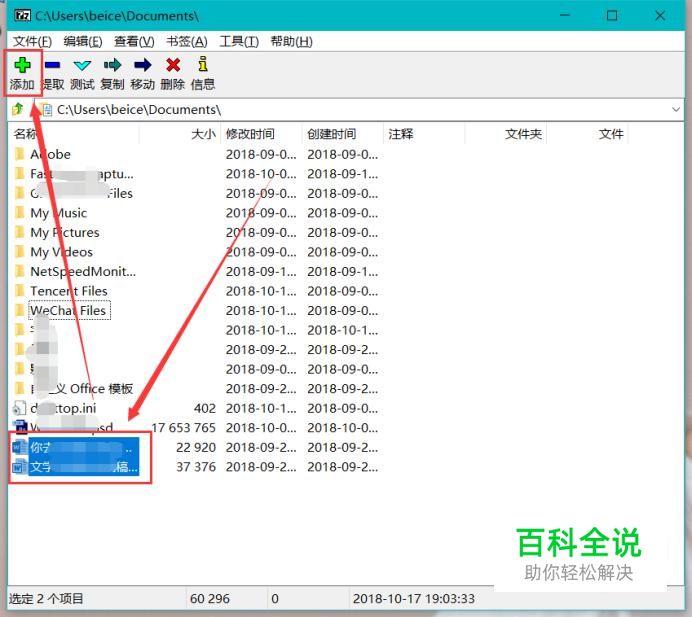Image resolution: width=692 pixels, height=617 pixels.
Task: Open the Help menu (帮助)
Action: coord(291,41)
